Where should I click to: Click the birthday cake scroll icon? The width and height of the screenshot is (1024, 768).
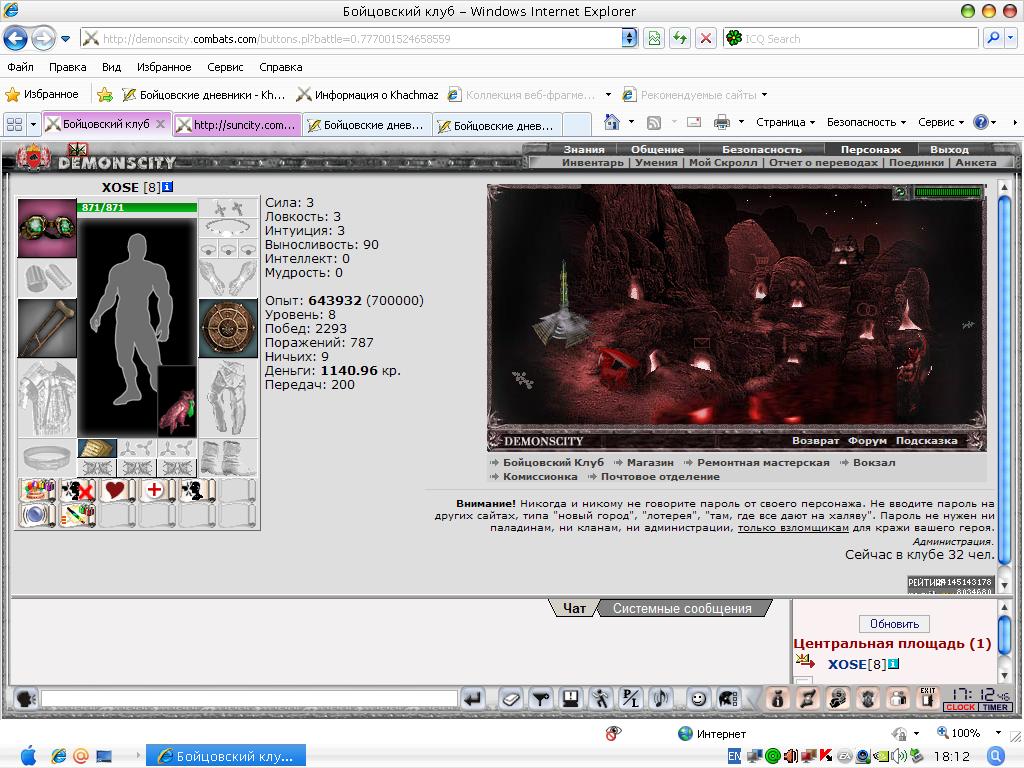39,490
